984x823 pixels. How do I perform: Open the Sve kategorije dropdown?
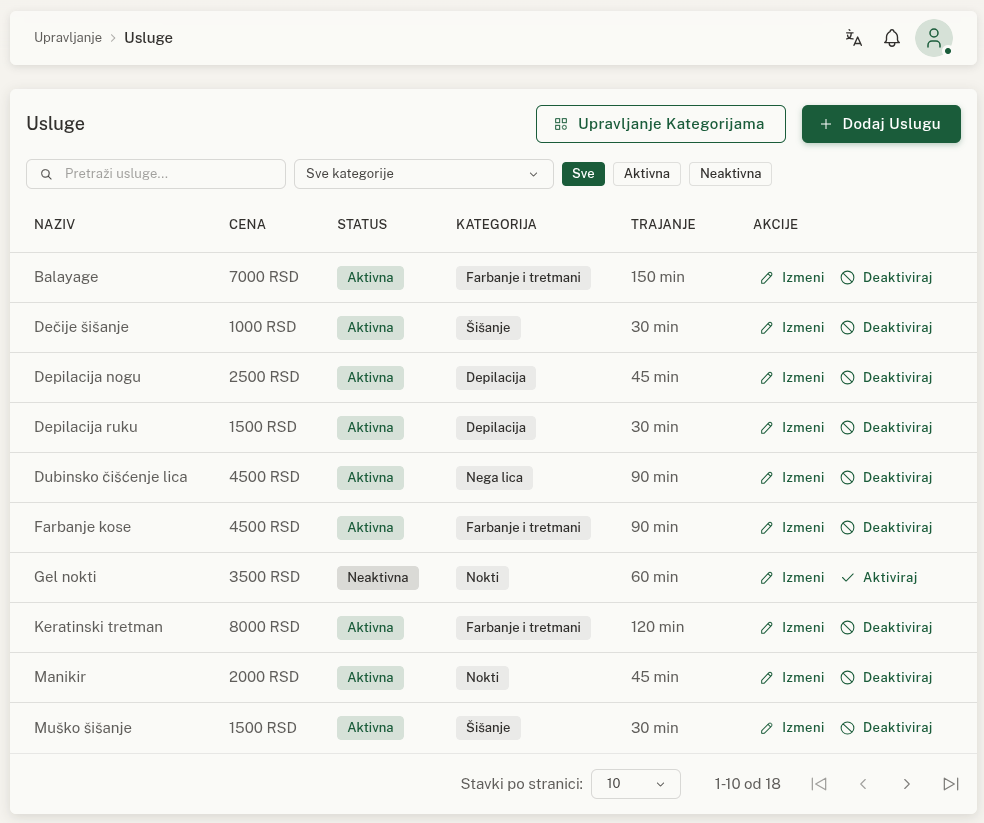[423, 174]
